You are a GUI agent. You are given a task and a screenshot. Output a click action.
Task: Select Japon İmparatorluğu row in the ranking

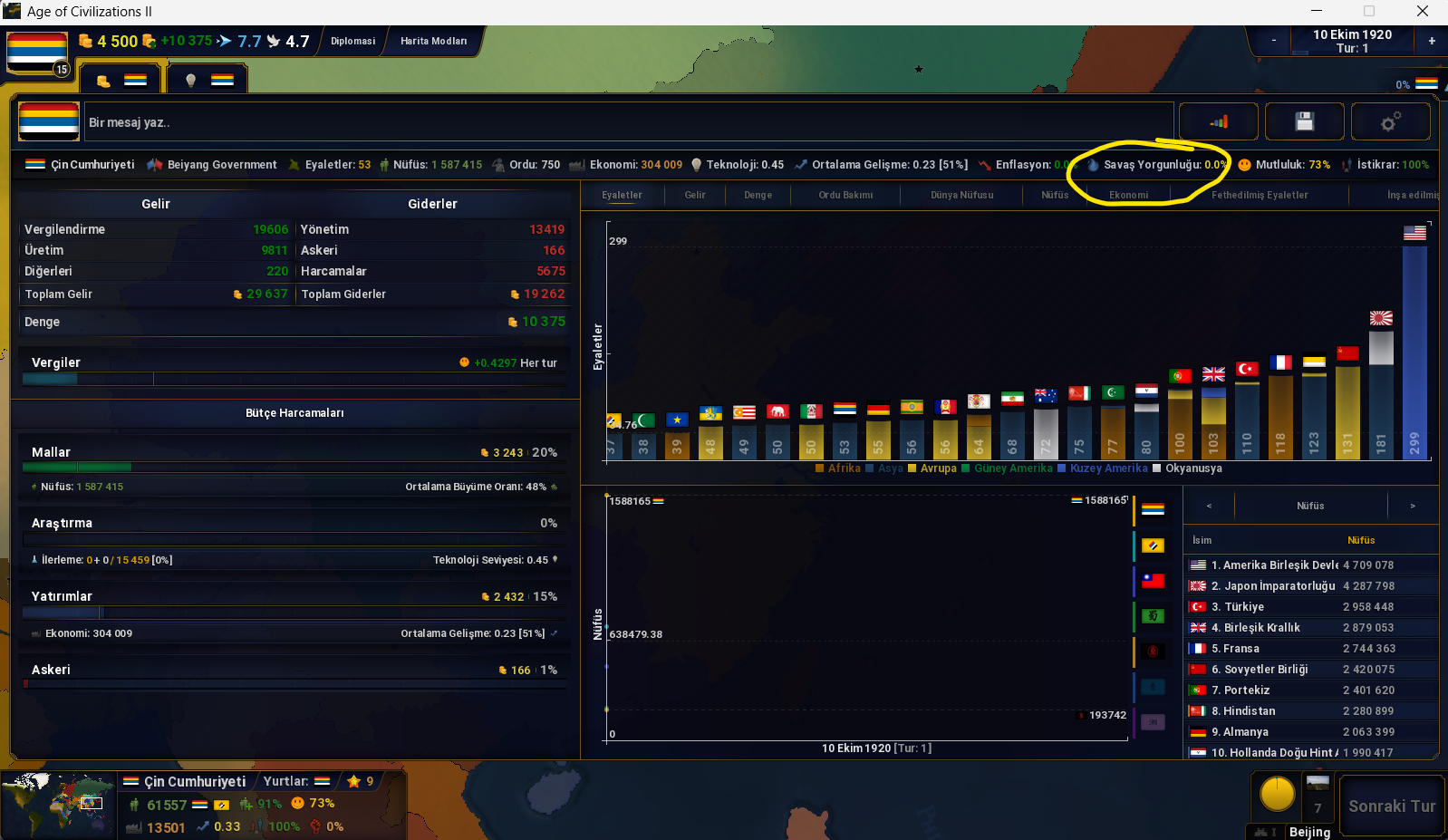click(1311, 585)
